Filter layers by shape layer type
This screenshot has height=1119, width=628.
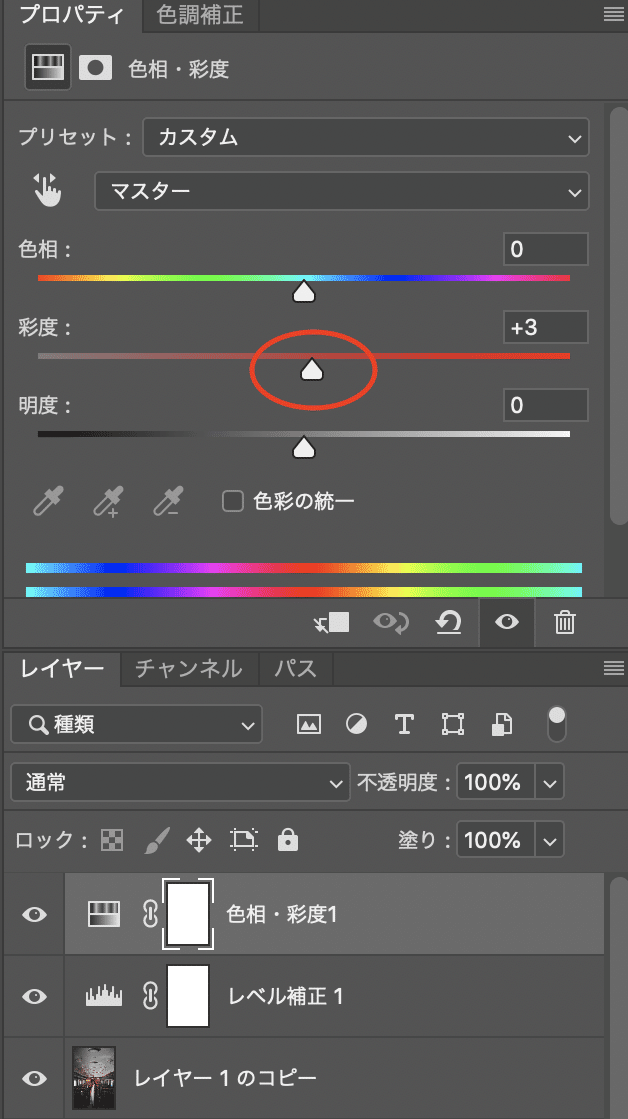tap(452, 724)
